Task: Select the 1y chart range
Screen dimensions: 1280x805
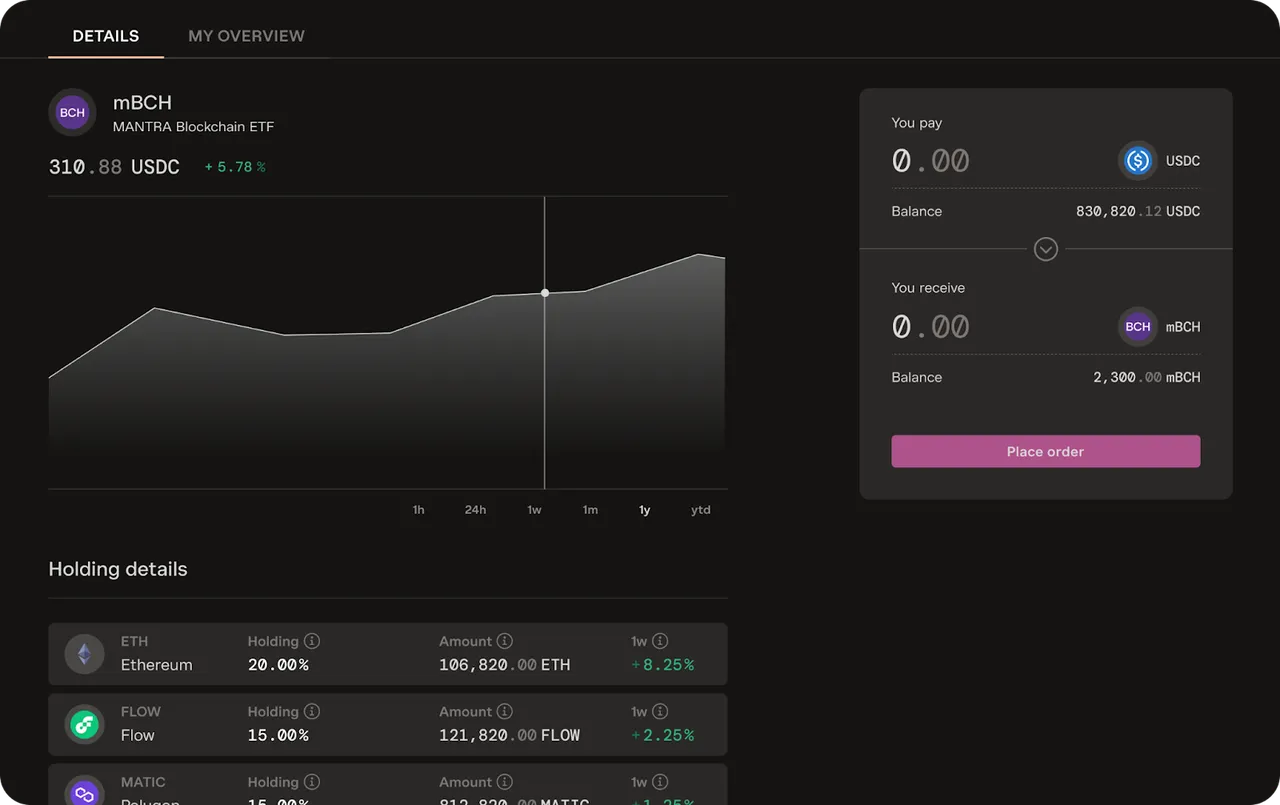Action: 645,510
